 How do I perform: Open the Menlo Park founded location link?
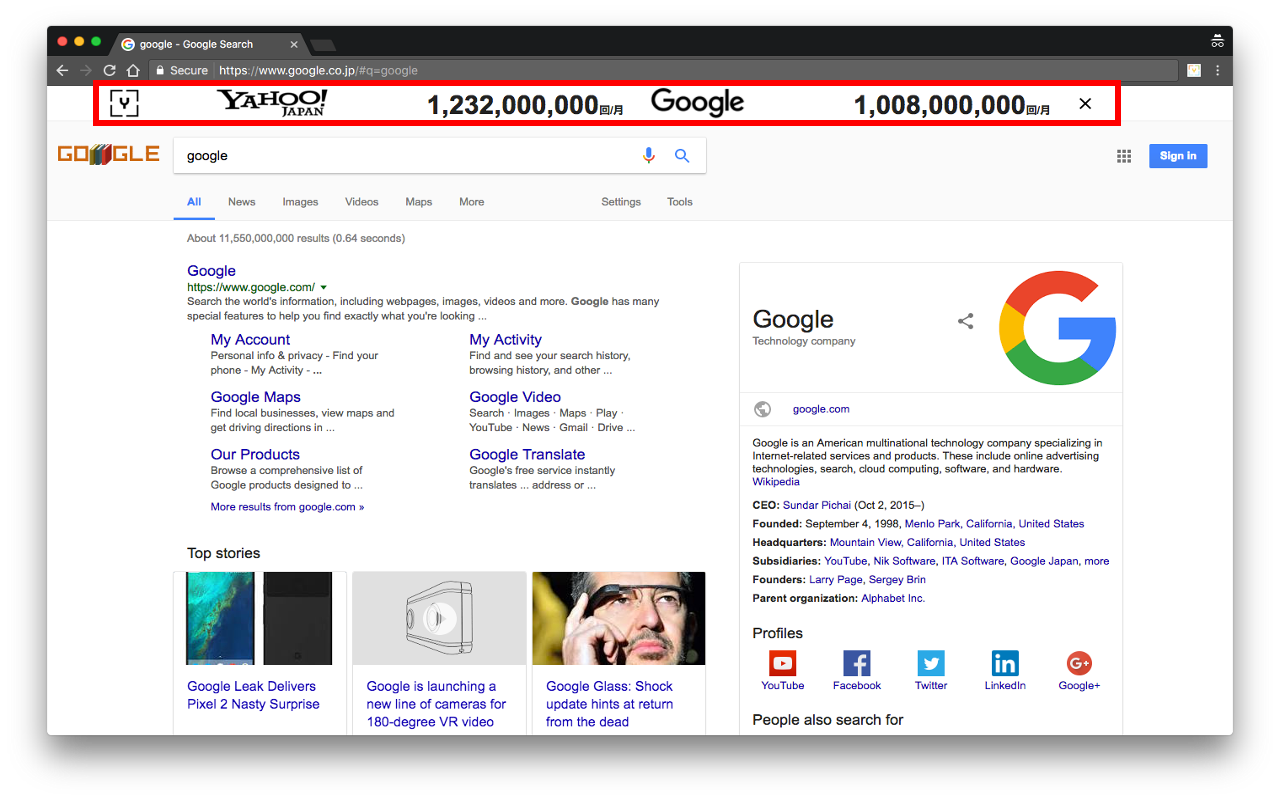932,524
